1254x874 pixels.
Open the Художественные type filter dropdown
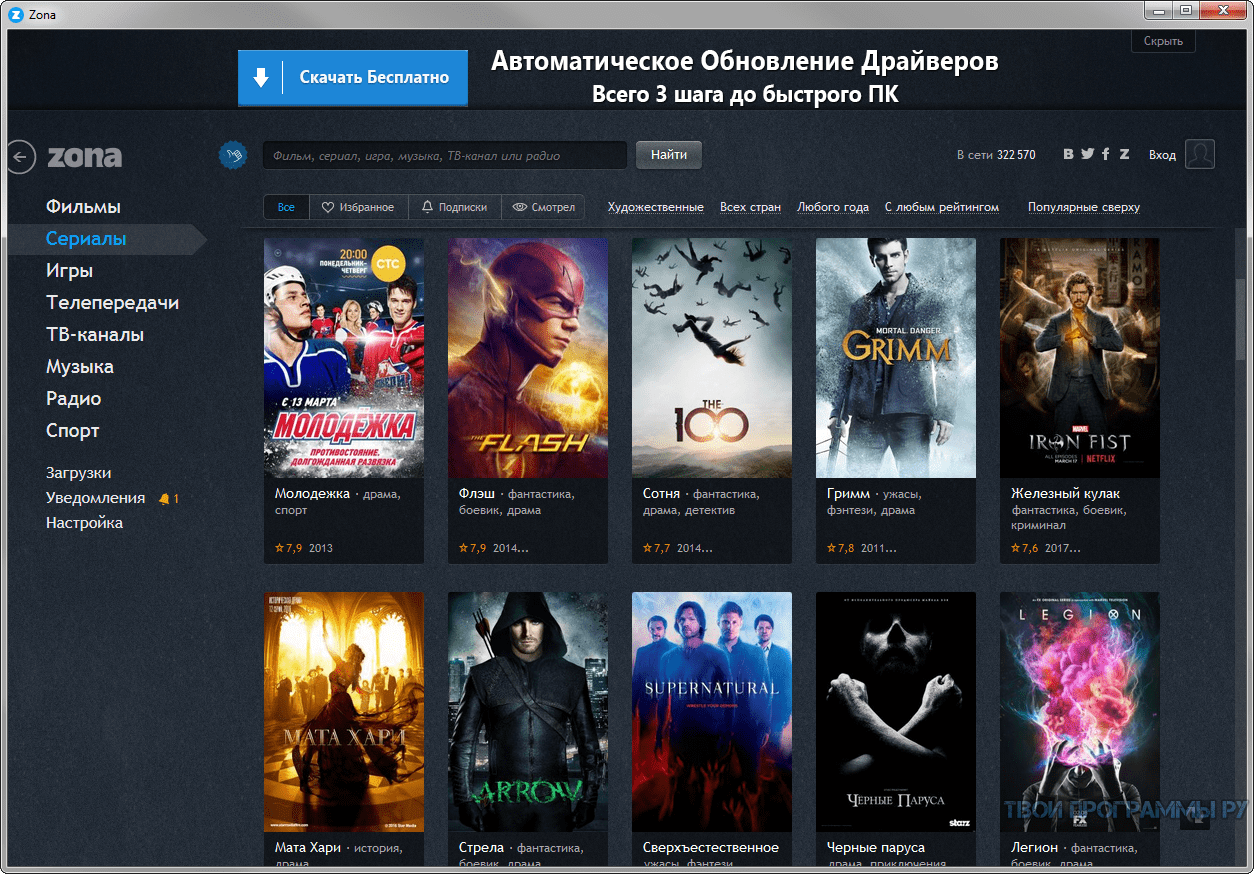click(656, 207)
